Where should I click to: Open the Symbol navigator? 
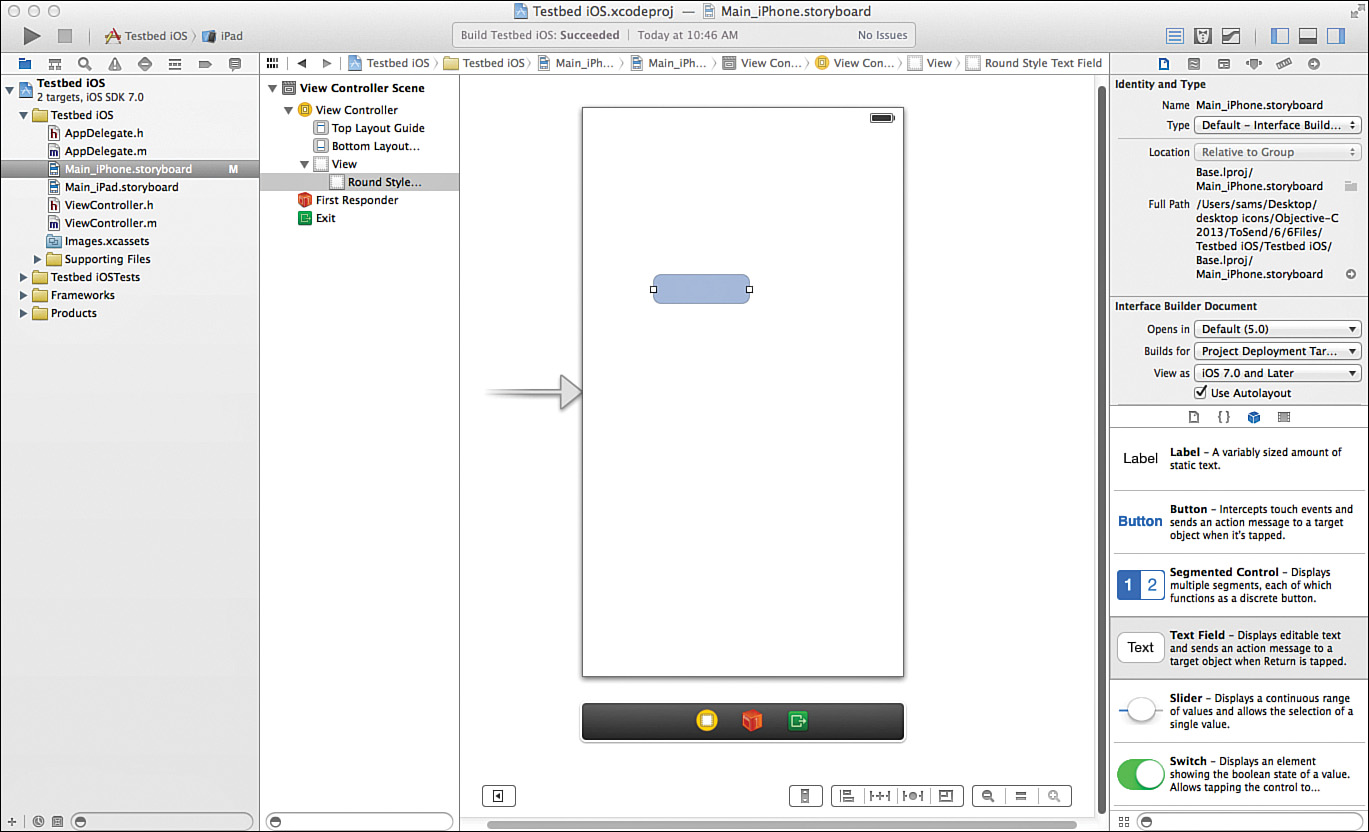pyautogui.click(x=55, y=63)
